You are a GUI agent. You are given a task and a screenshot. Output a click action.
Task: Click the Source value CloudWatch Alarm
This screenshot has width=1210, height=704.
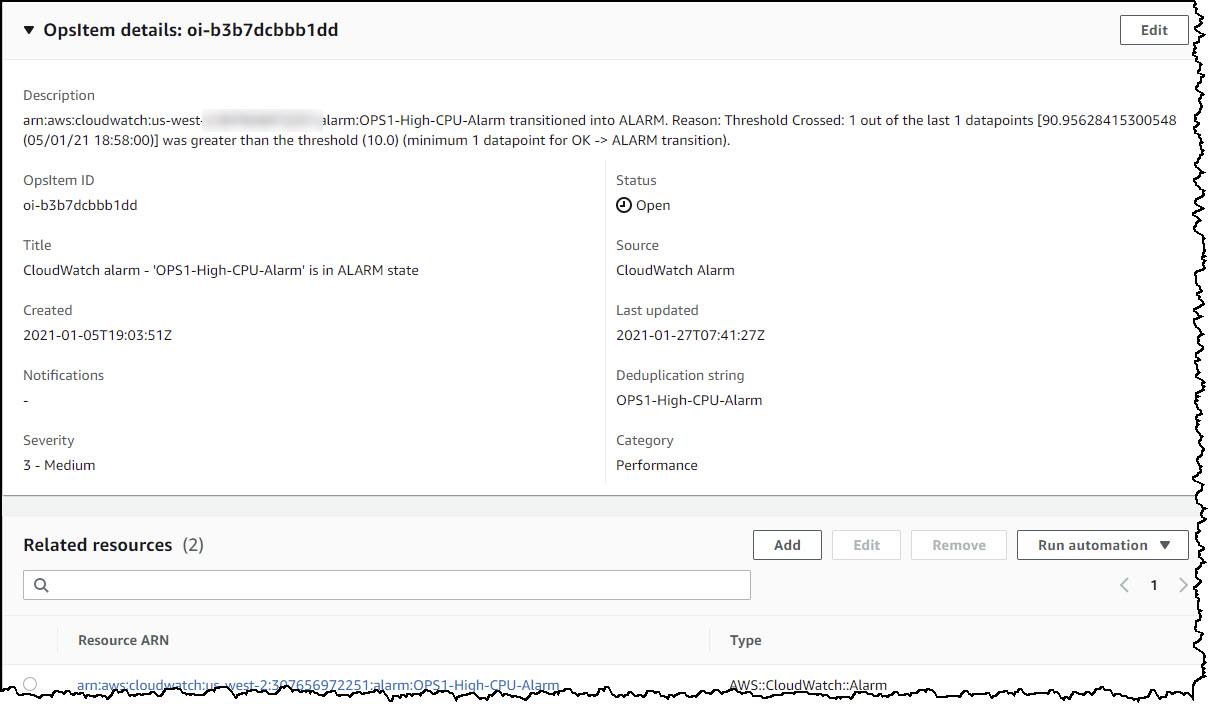click(675, 270)
